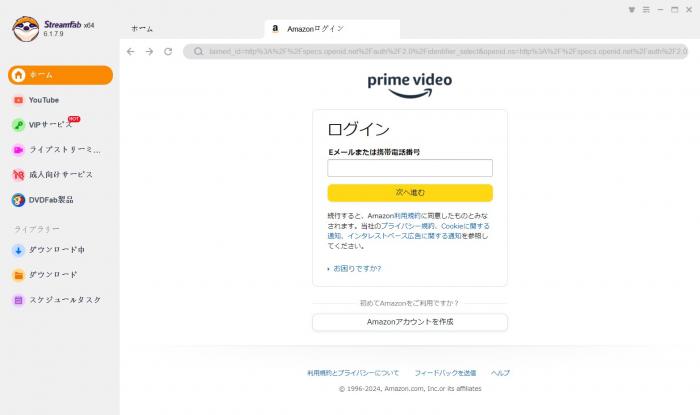Maximize the StreamFab window

675,9
